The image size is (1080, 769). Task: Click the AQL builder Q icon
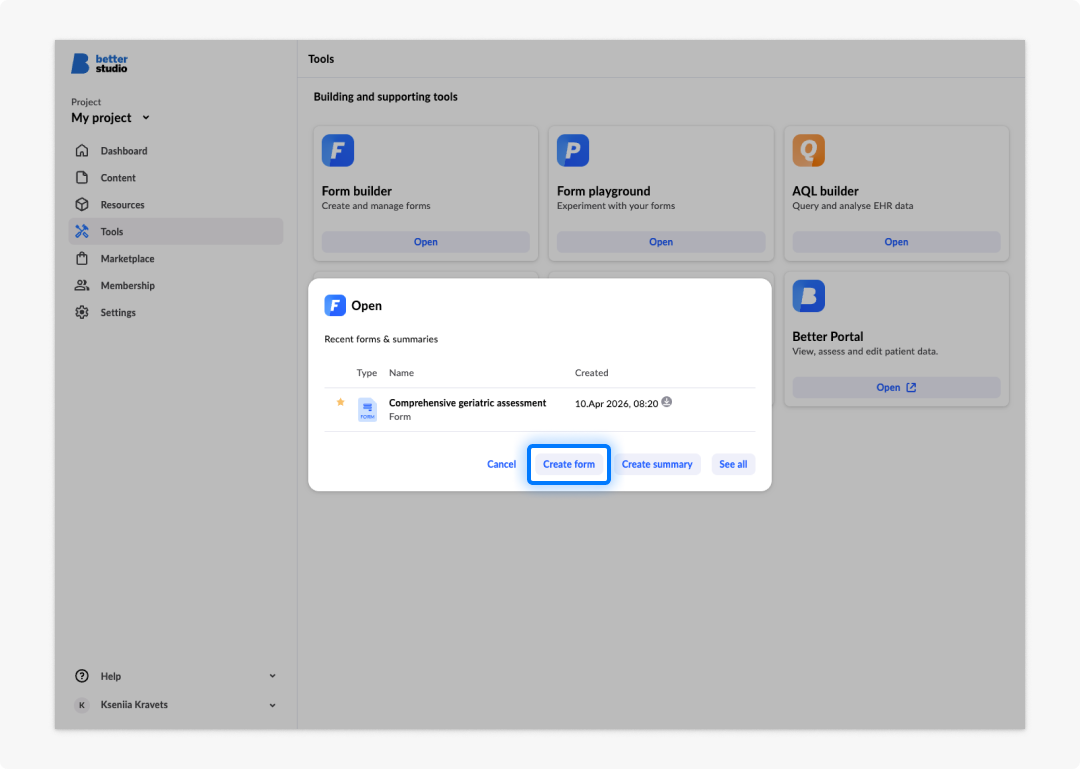pos(808,150)
